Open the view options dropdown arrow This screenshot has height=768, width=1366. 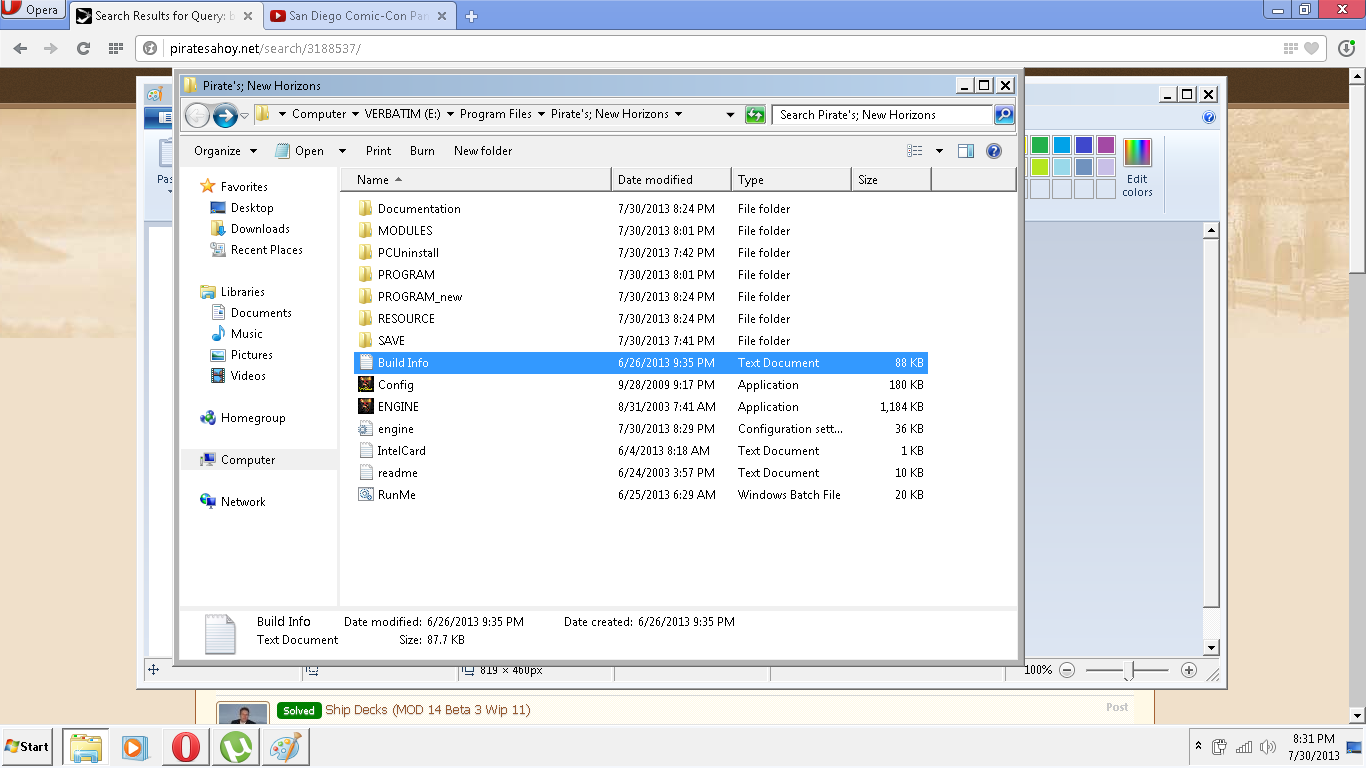tap(939, 151)
